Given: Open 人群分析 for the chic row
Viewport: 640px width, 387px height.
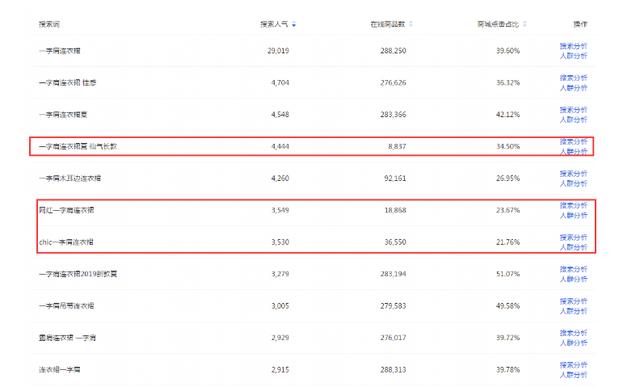Looking at the screenshot, I should (573, 247).
